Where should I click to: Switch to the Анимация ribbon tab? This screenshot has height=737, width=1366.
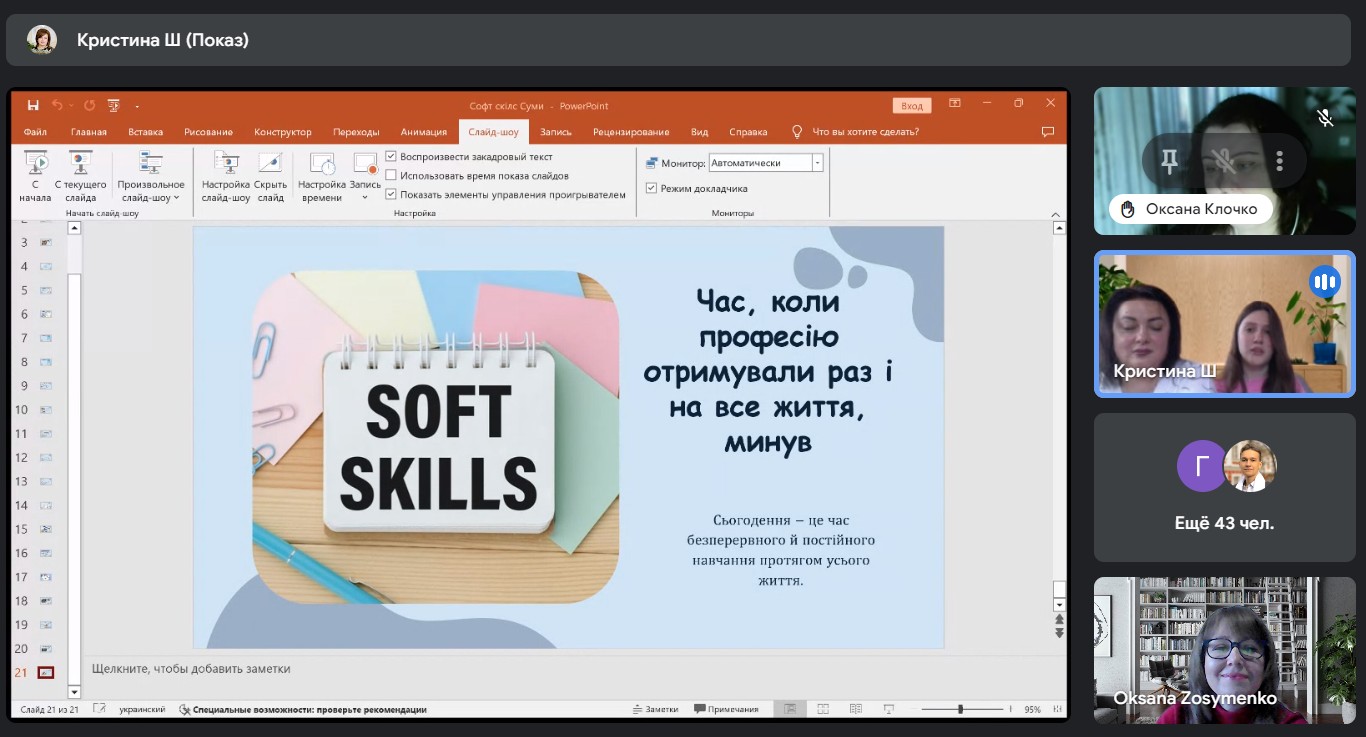tap(424, 132)
